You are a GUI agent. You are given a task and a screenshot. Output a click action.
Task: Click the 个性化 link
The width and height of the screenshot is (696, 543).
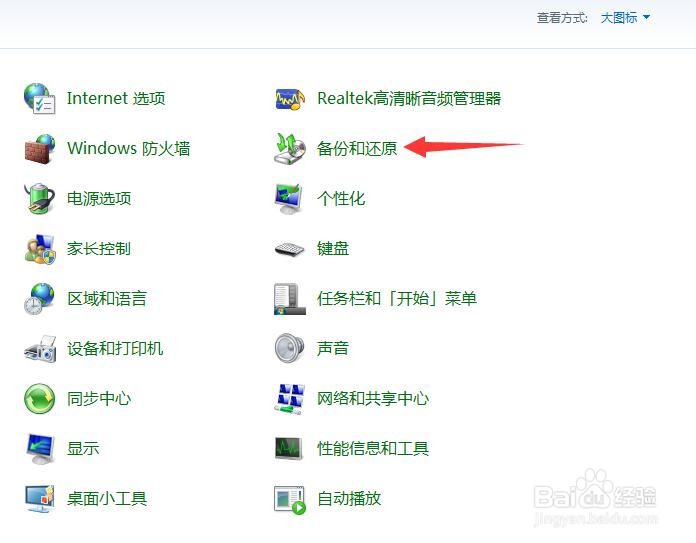341,198
